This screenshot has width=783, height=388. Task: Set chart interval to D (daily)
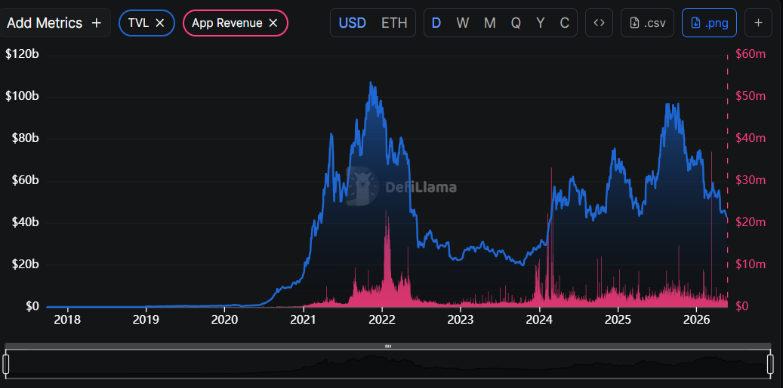point(436,23)
